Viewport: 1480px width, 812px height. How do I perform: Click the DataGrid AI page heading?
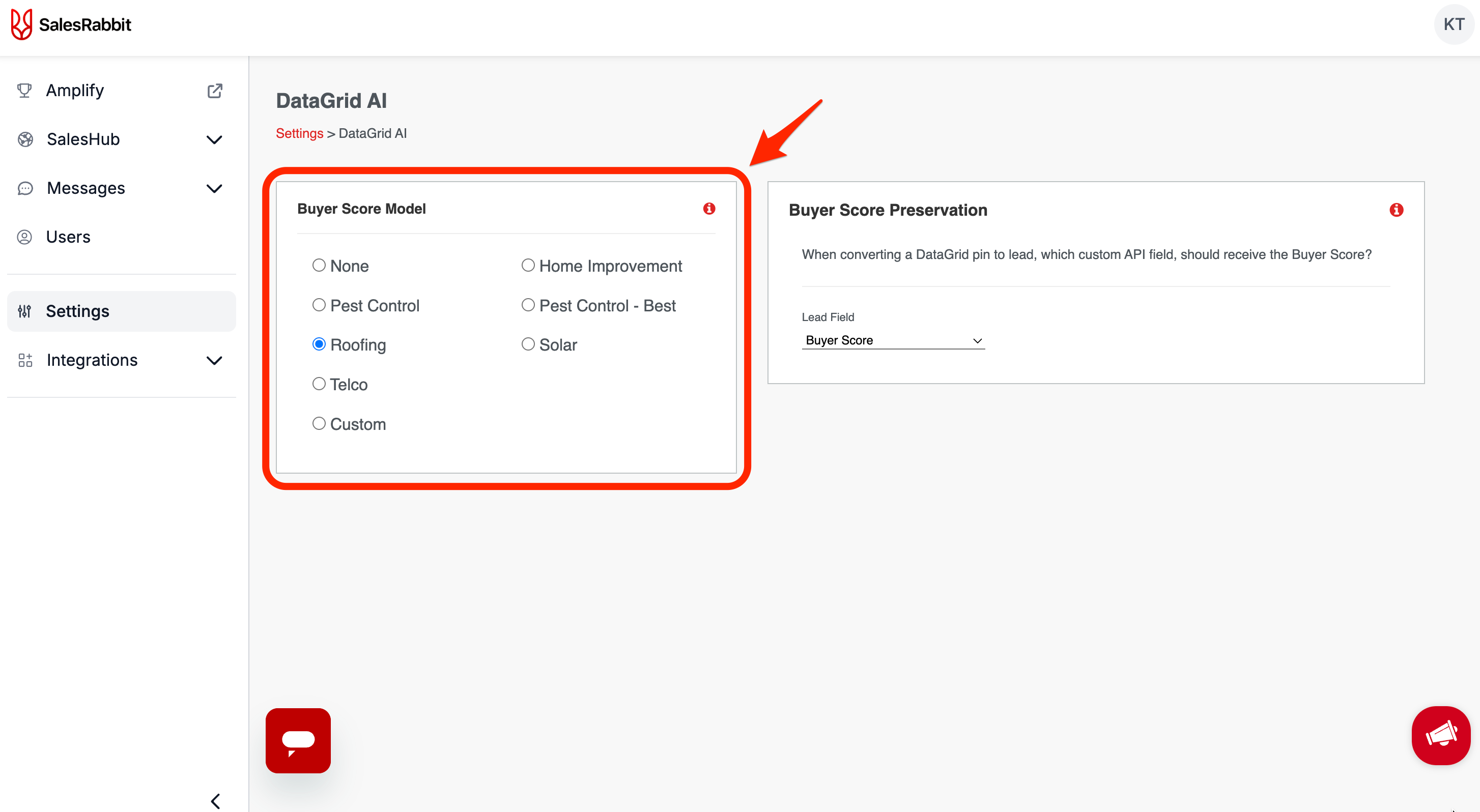coord(331,101)
